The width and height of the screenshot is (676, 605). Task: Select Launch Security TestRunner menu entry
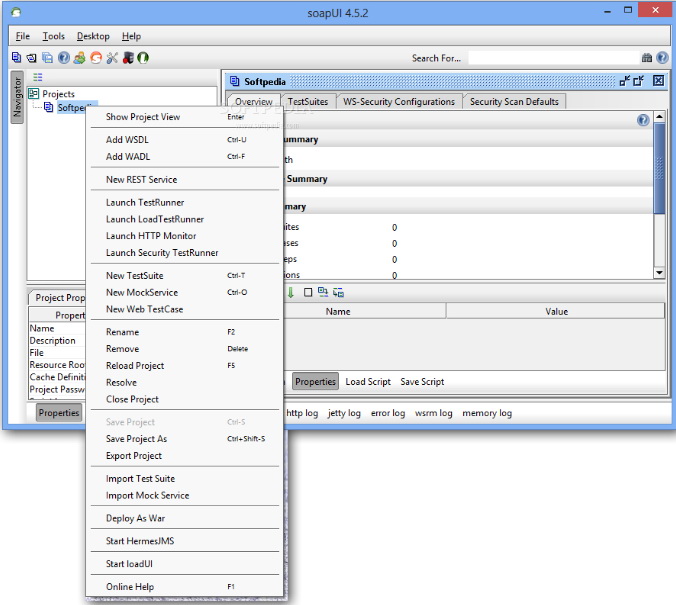pos(185,253)
